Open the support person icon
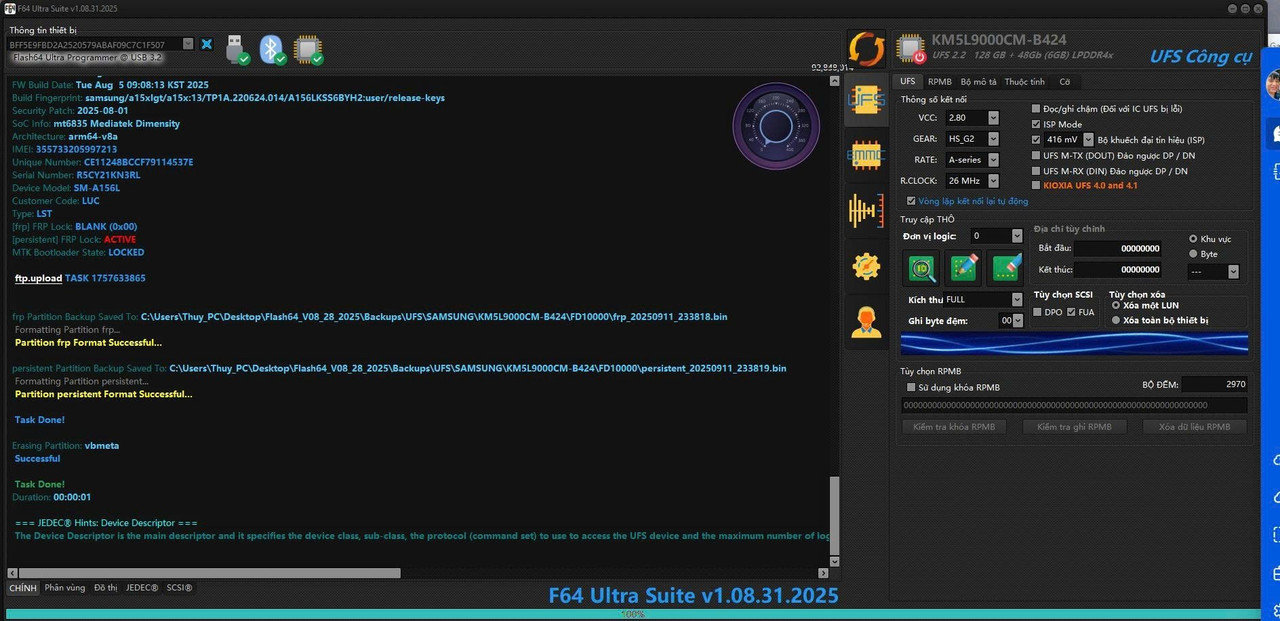 866,321
